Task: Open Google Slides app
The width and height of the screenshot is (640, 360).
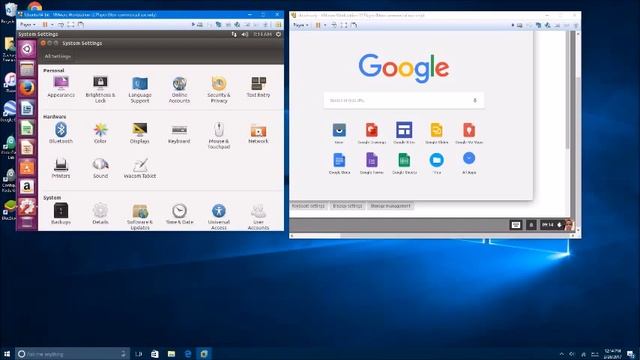Action: [x=436, y=133]
